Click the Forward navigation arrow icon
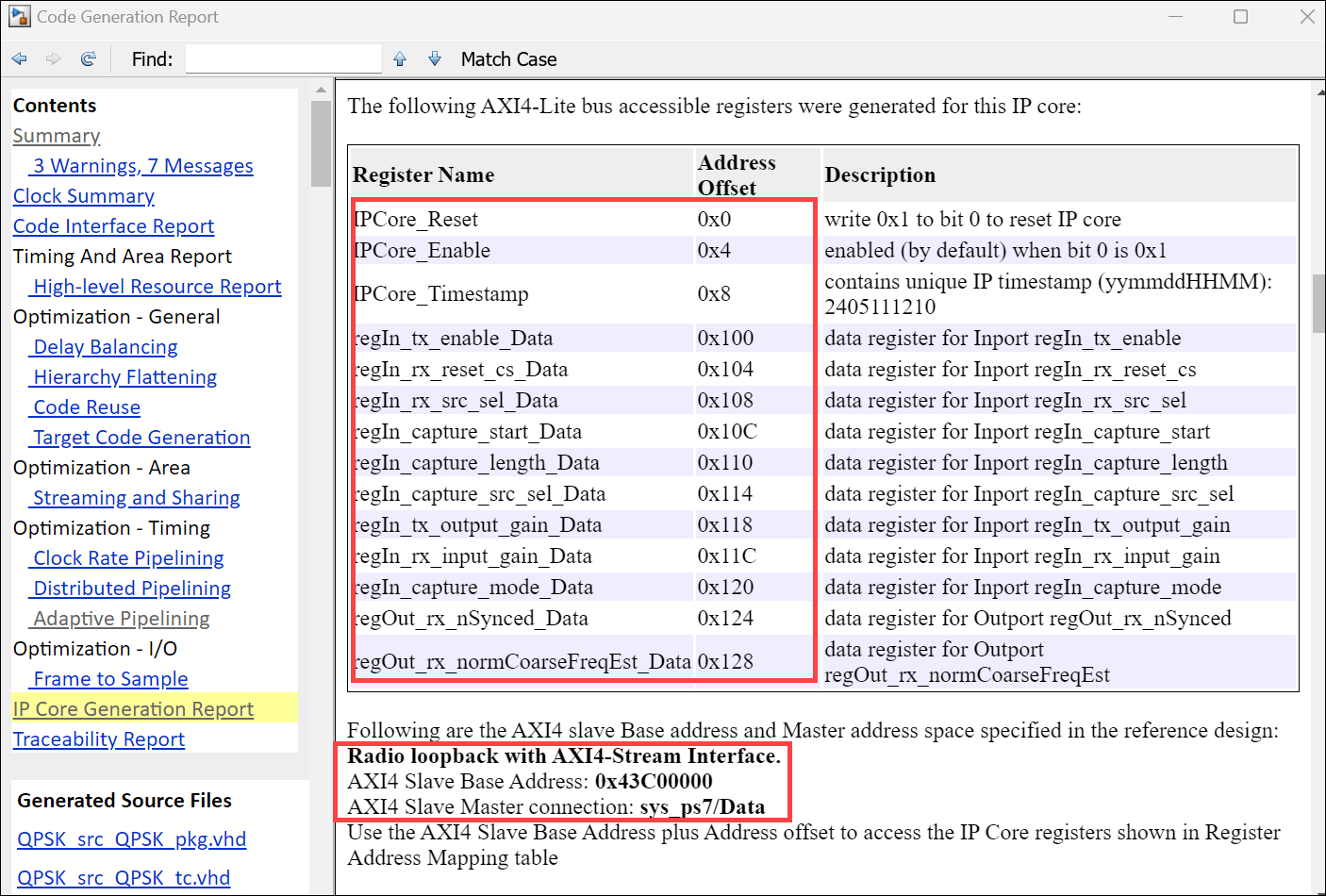 tap(54, 59)
